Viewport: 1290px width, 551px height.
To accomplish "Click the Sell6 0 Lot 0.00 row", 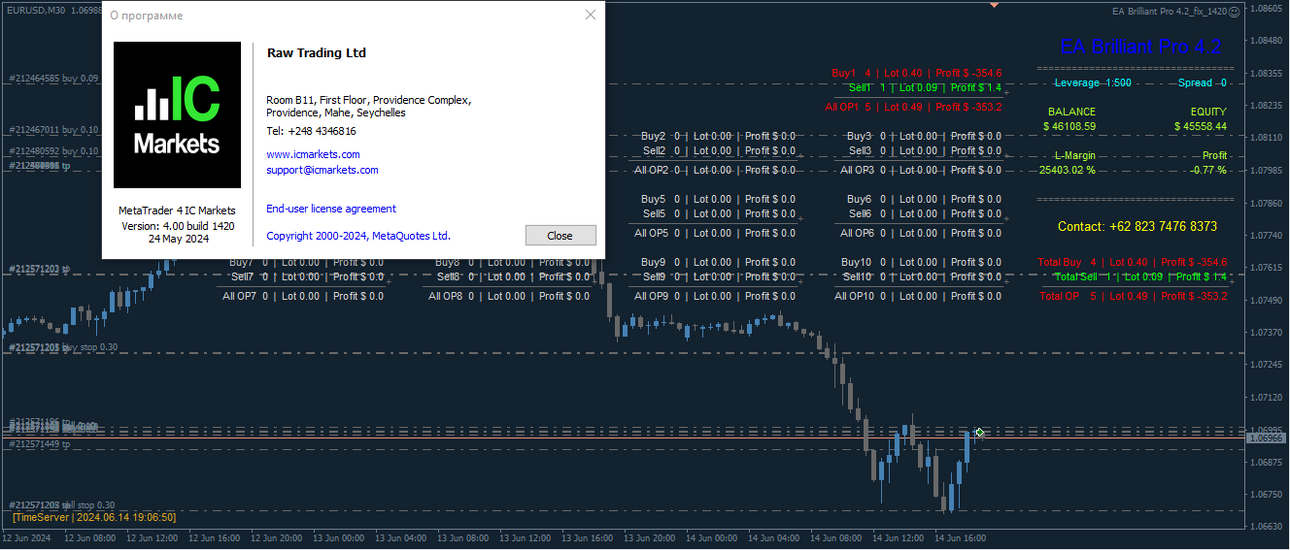I will [x=925, y=214].
